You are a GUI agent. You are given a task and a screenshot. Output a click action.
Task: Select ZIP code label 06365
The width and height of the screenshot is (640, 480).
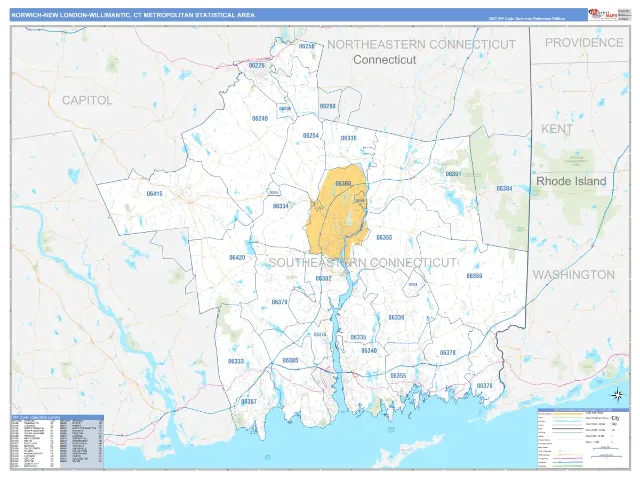click(384, 237)
